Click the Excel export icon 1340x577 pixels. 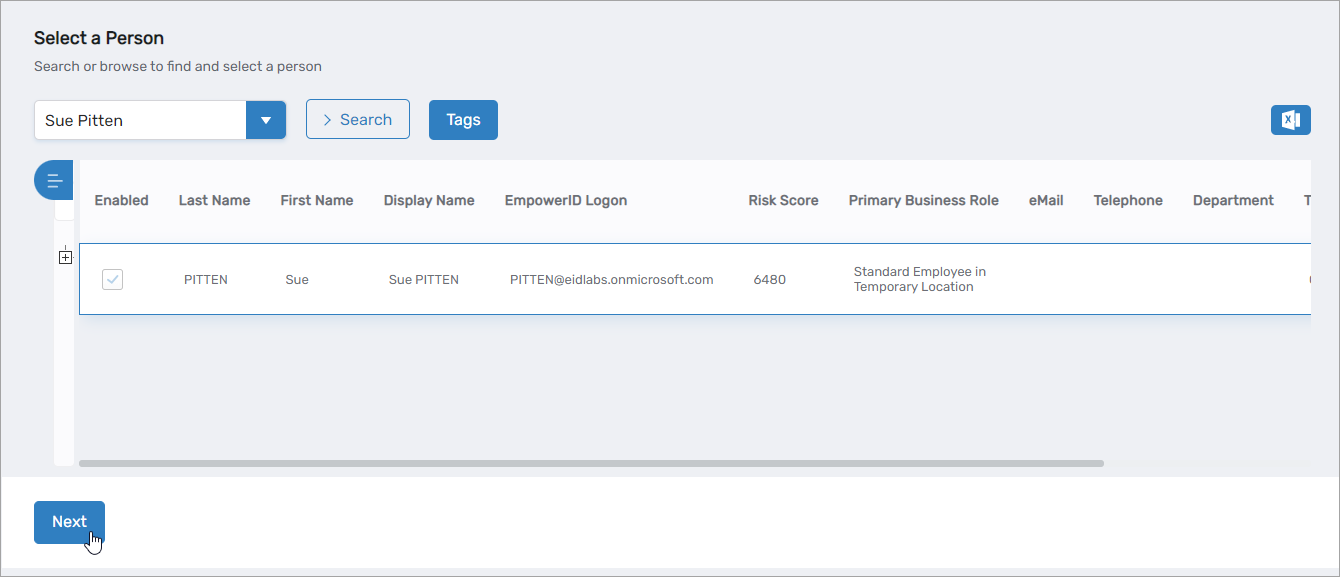click(x=1290, y=120)
